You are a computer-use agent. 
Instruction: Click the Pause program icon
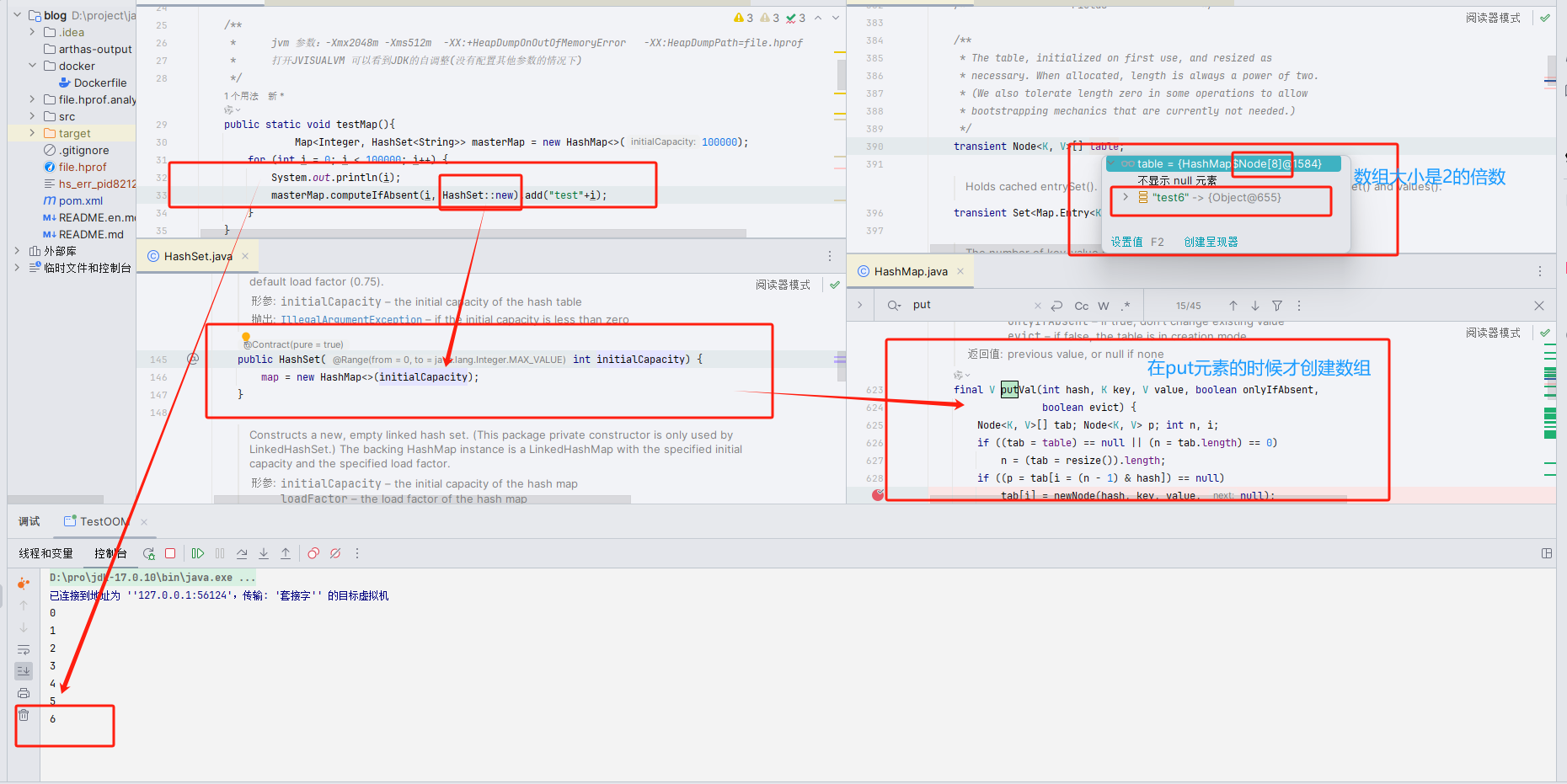pyautogui.click(x=220, y=553)
